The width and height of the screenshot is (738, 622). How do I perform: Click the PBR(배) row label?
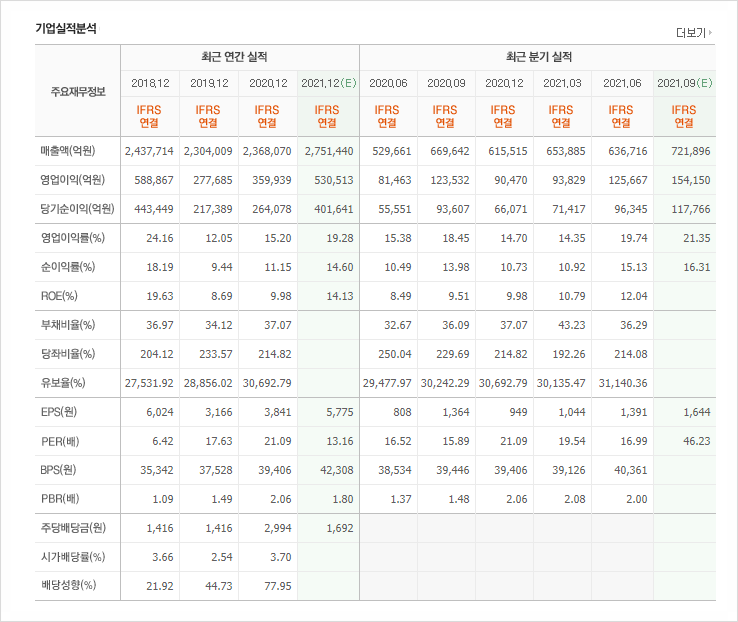tap(60, 499)
